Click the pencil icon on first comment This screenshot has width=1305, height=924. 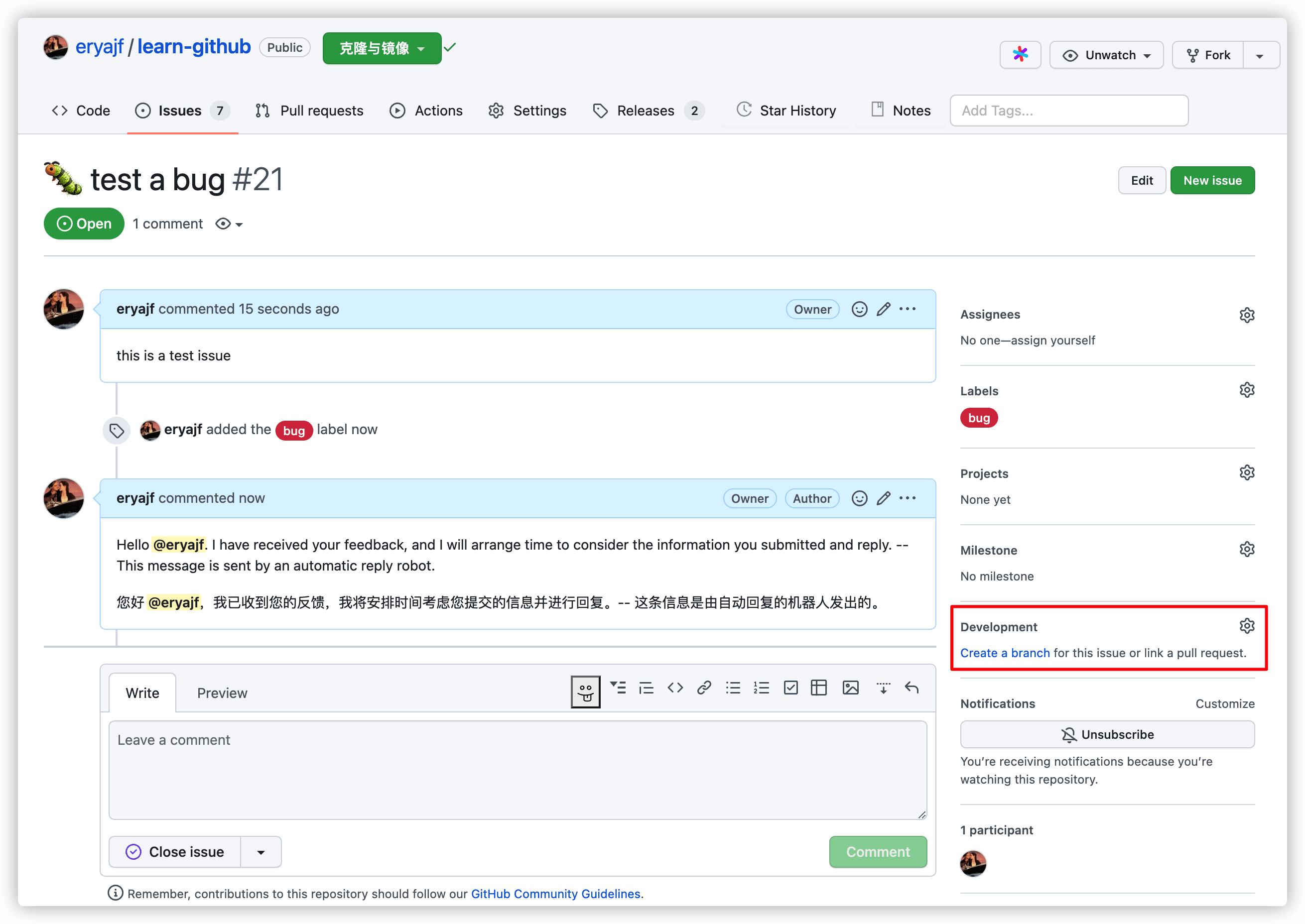point(883,309)
